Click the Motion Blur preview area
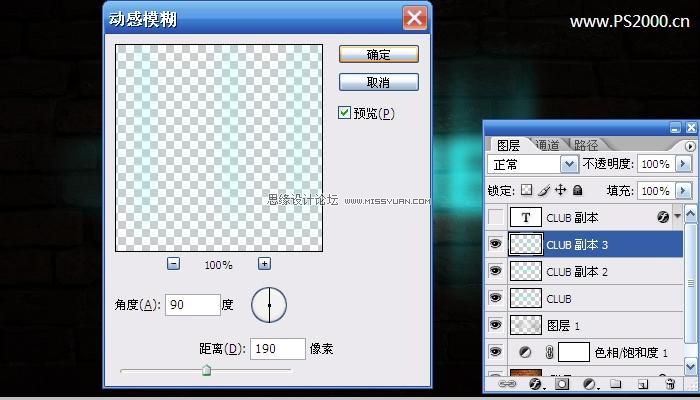The image size is (700, 400). click(219, 148)
